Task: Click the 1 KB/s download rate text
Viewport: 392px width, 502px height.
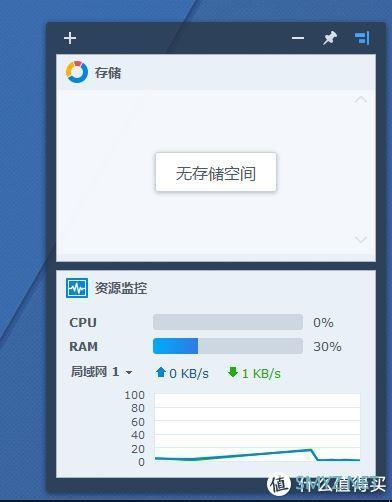Action: [x=261, y=374]
